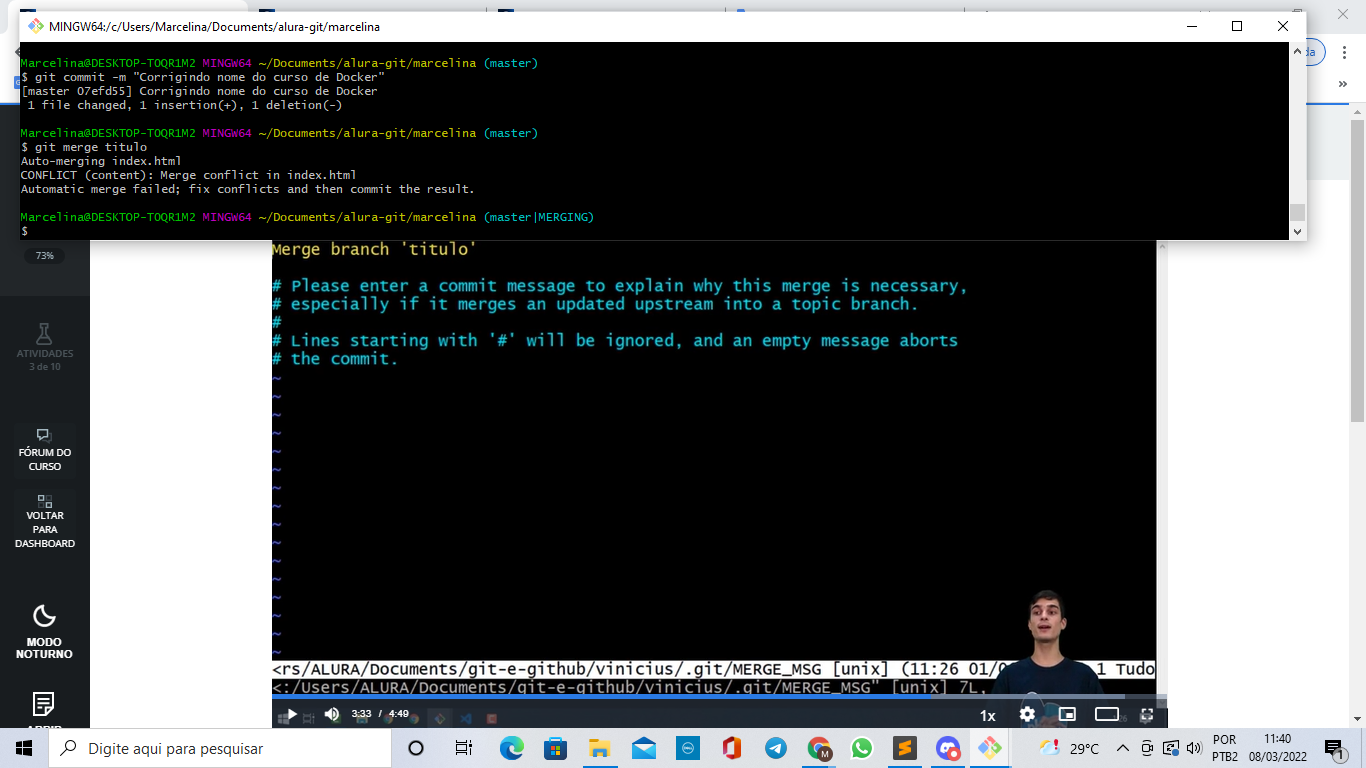Click the Windows Start button
This screenshot has width=1366, height=768.
coord(23,748)
